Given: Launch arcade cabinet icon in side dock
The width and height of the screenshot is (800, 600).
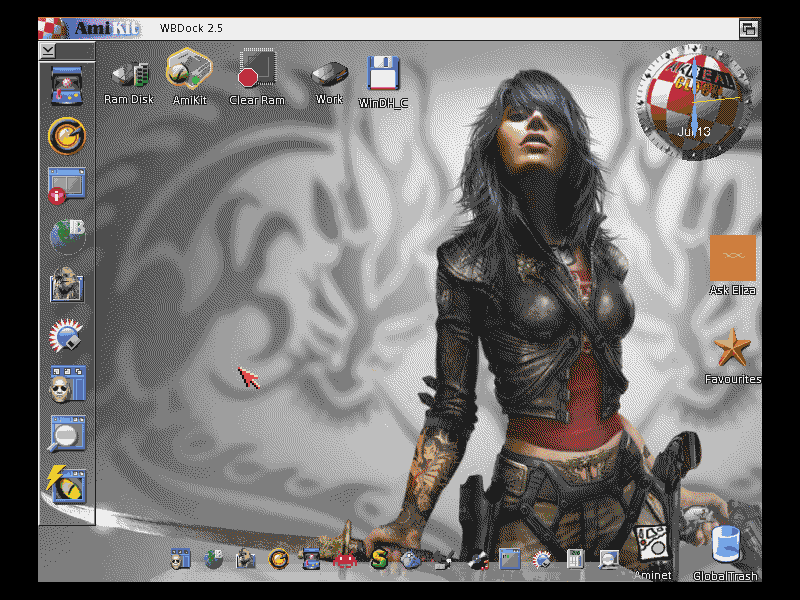Looking at the screenshot, I should (x=66, y=85).
